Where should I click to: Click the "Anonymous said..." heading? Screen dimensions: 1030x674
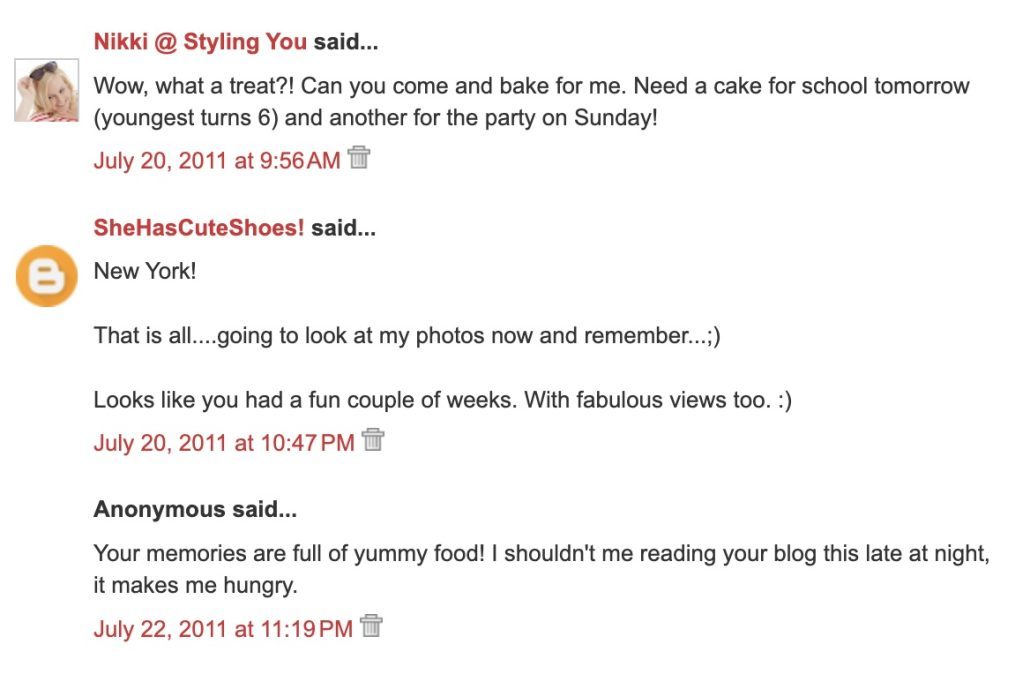(195, 510)
